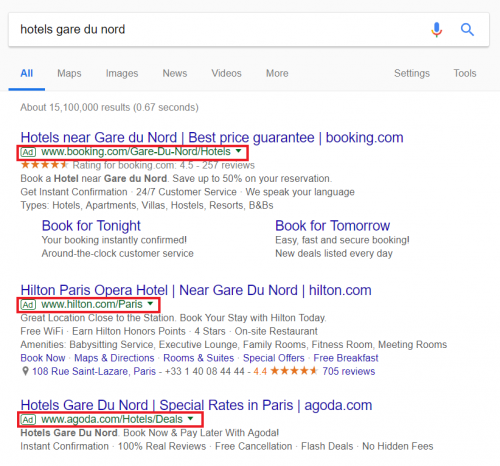Click the blue magnifier search icon
500x466 pixels.
click(467, 30)
